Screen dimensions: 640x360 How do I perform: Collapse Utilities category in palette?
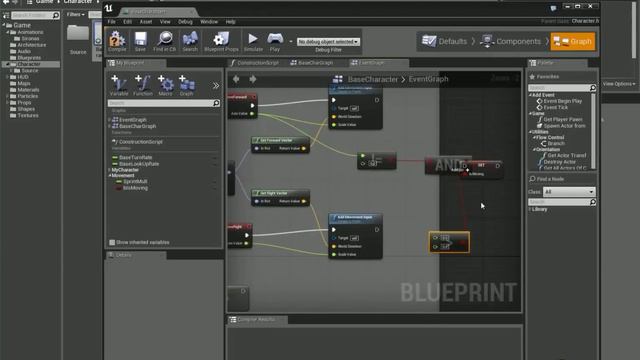click(x=530, y=132)
